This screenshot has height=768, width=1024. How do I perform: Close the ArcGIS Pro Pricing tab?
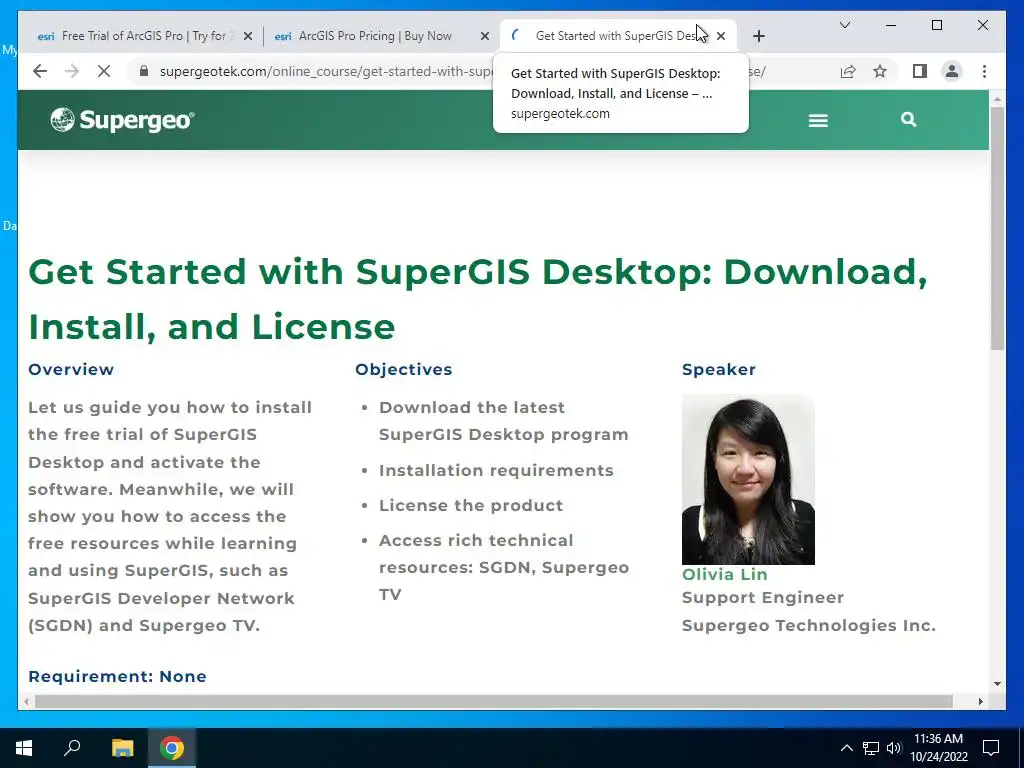point(485,36)
